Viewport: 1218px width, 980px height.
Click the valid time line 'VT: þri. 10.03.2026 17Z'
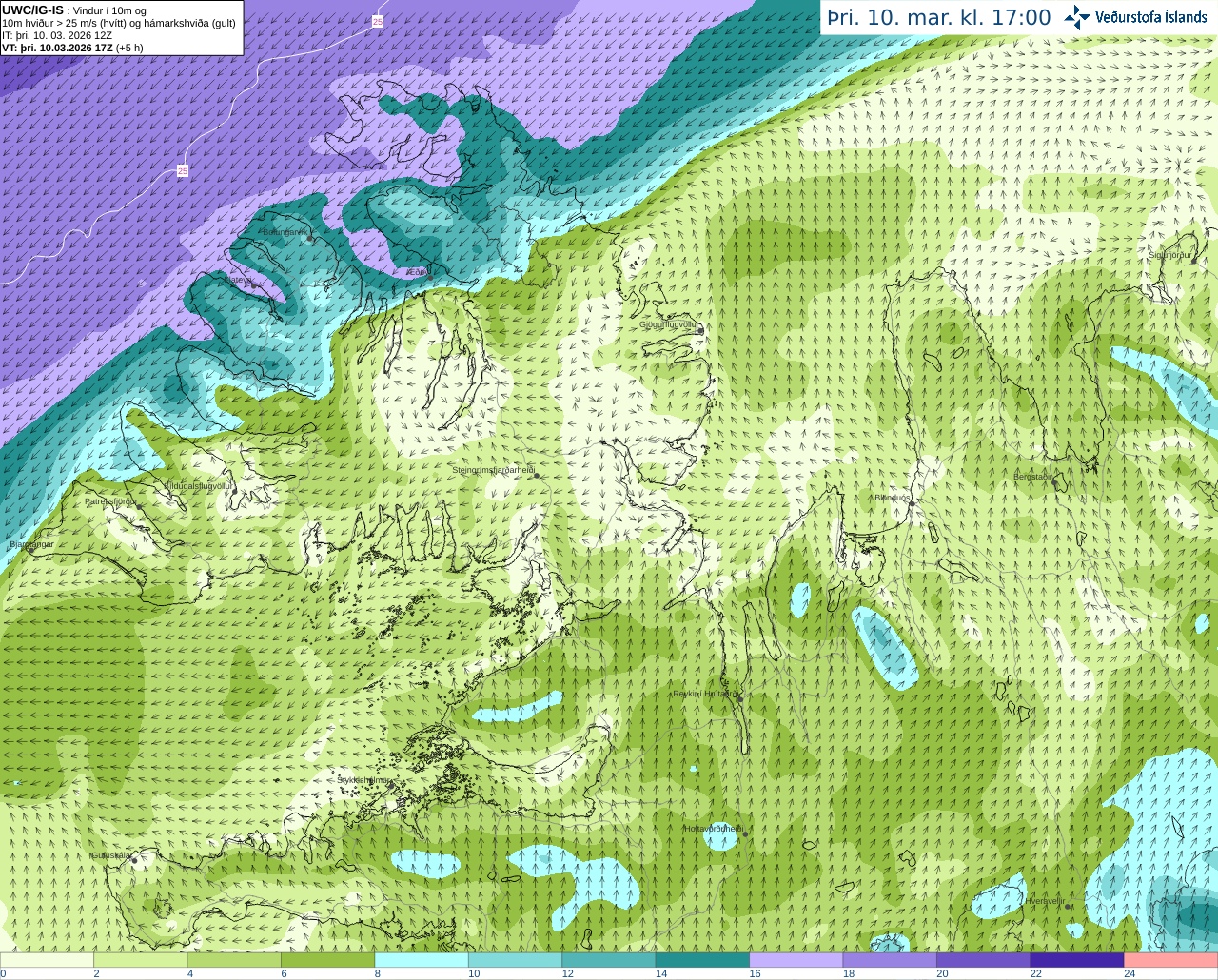click(57, 48)
